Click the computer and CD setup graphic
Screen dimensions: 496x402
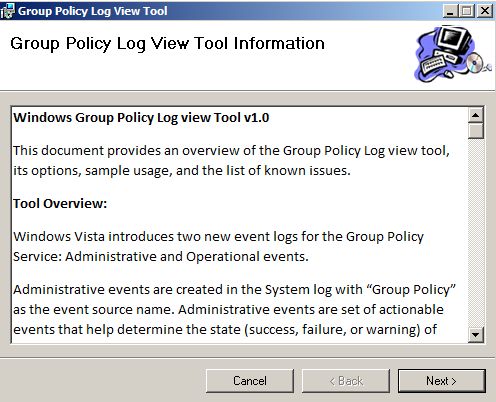click(452, 54)
